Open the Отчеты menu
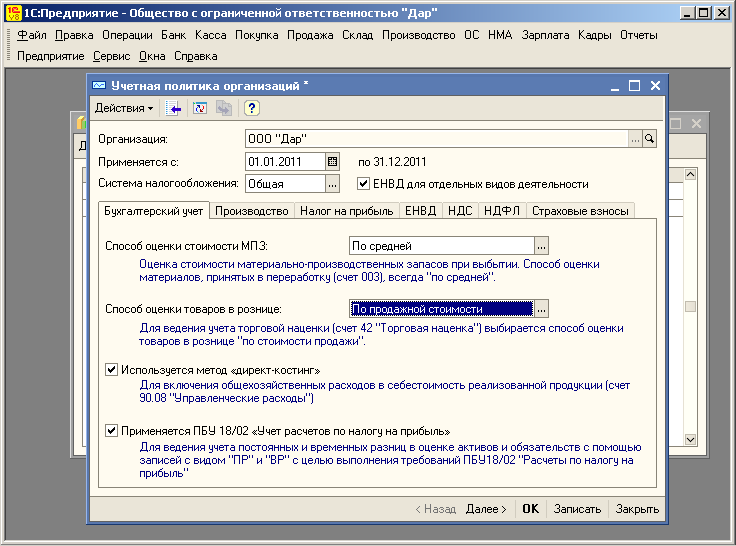 pyautogui.click(x=639, y=35)
